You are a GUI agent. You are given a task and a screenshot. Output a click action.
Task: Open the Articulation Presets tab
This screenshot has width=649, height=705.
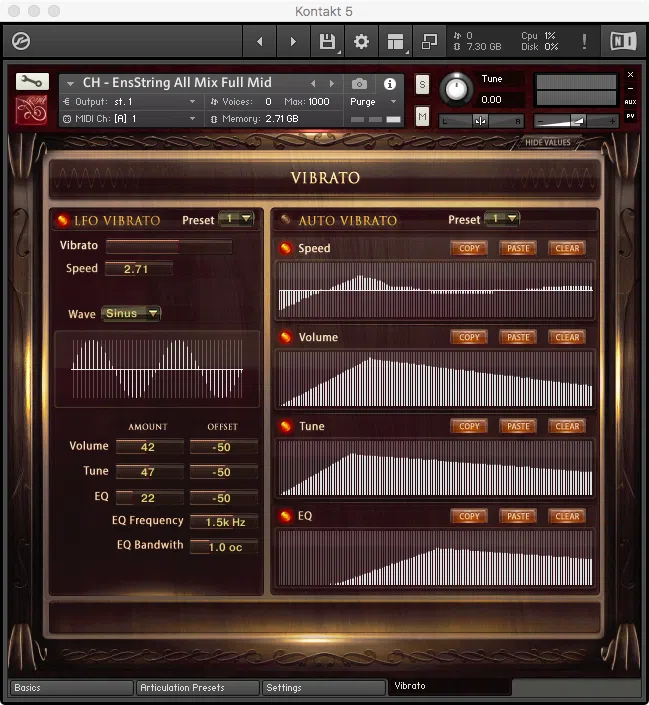coord(197,687)
